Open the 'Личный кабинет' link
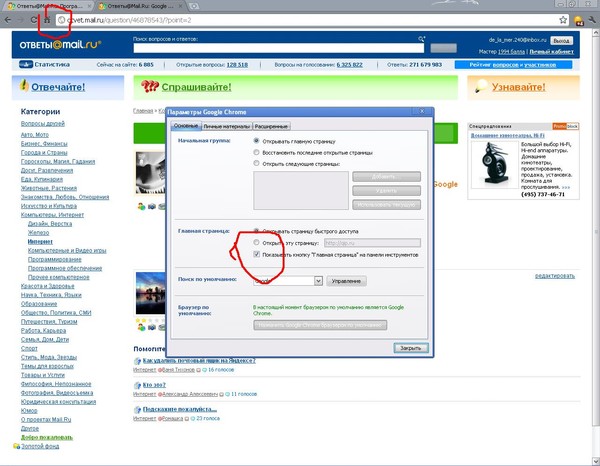The height and width of the screenshot is (466, 600). pos(551,52)
